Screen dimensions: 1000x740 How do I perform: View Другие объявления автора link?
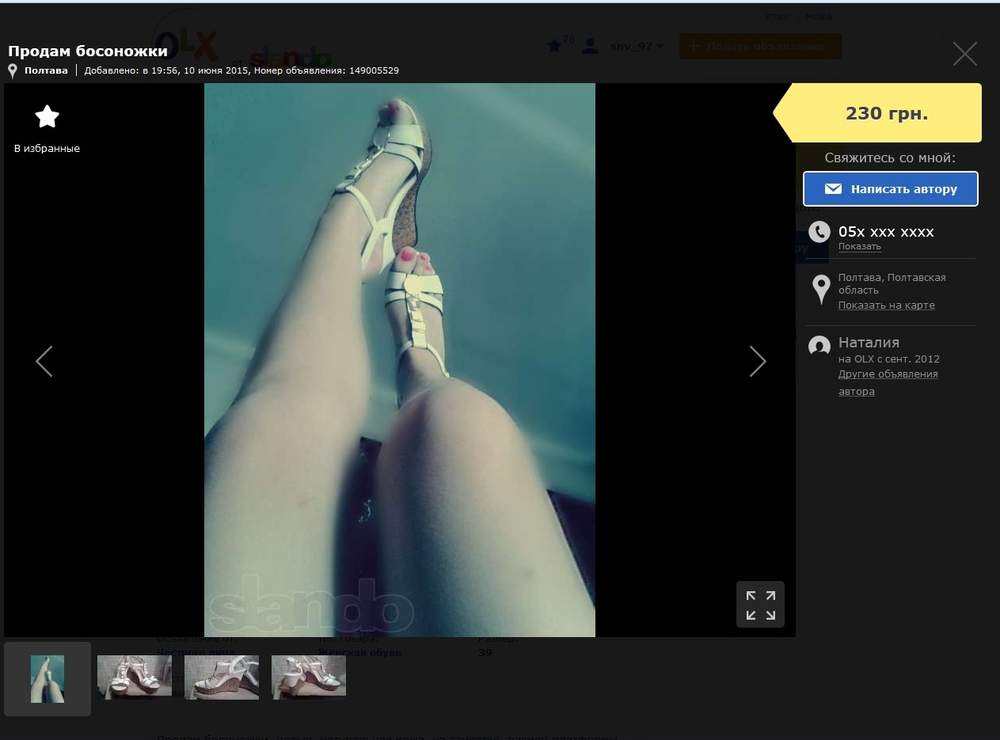coord(888,383)
